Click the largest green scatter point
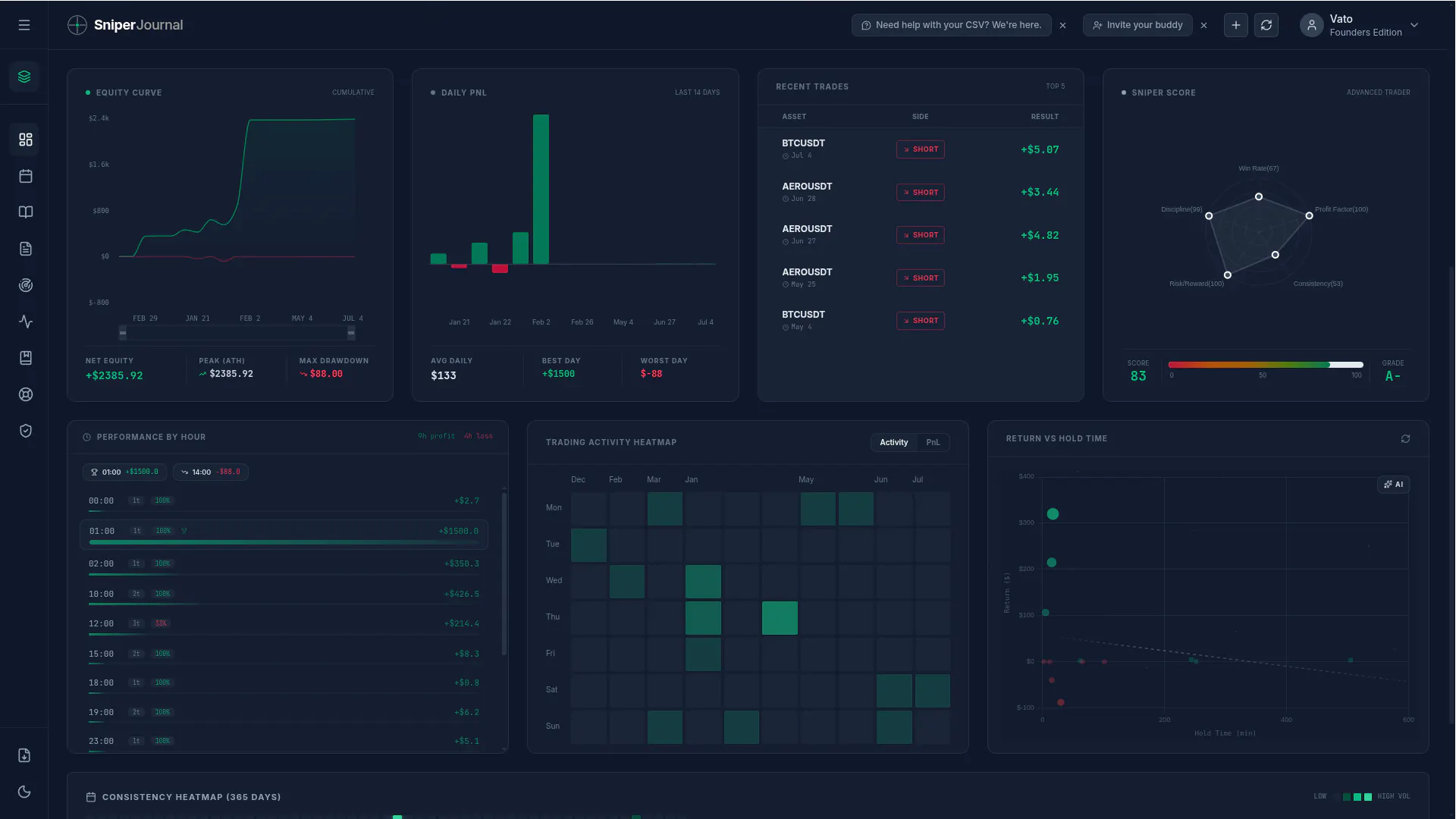 [x=1053, y=514]
